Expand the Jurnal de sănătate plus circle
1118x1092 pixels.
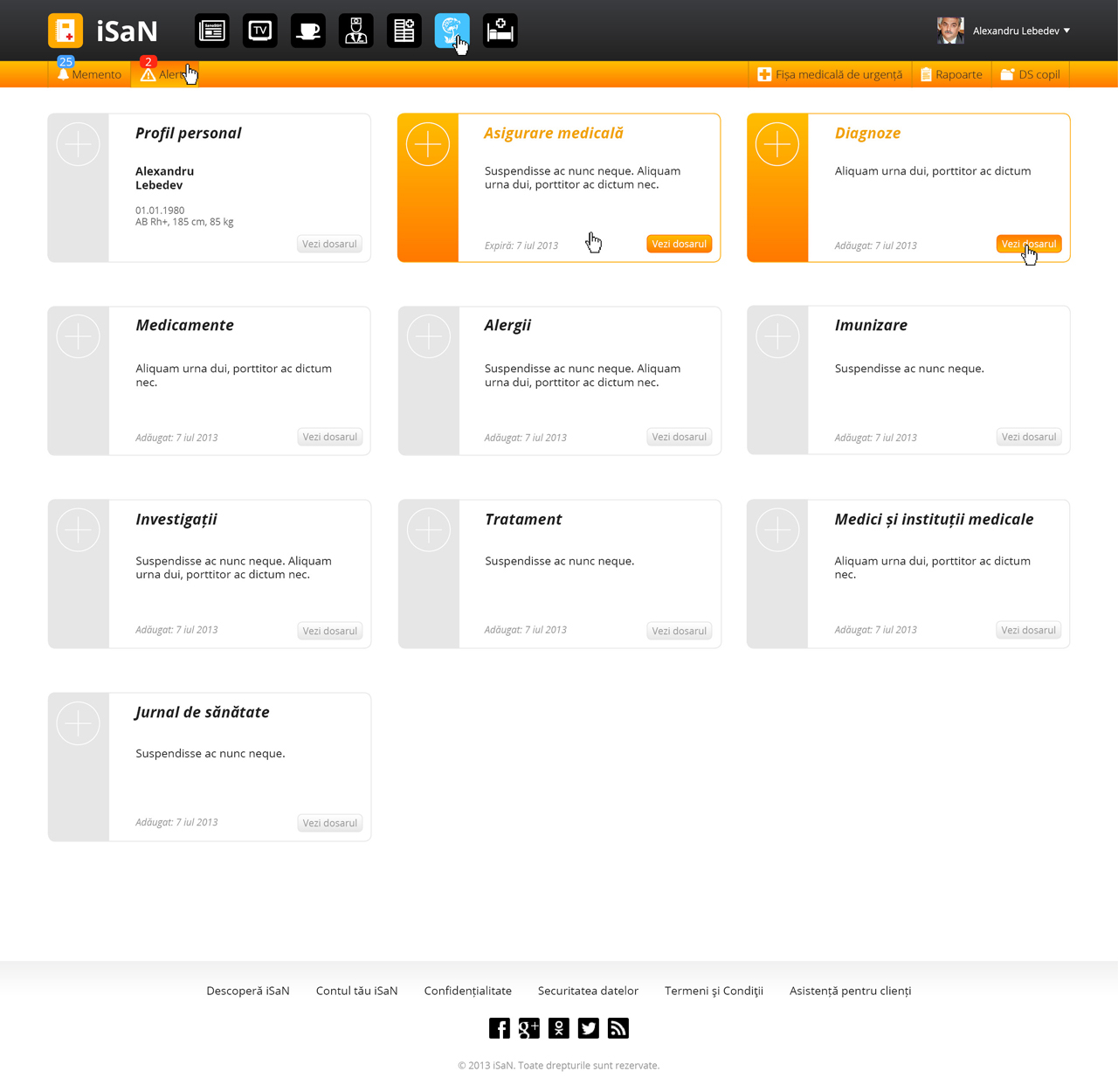click(x=79, y=723)
